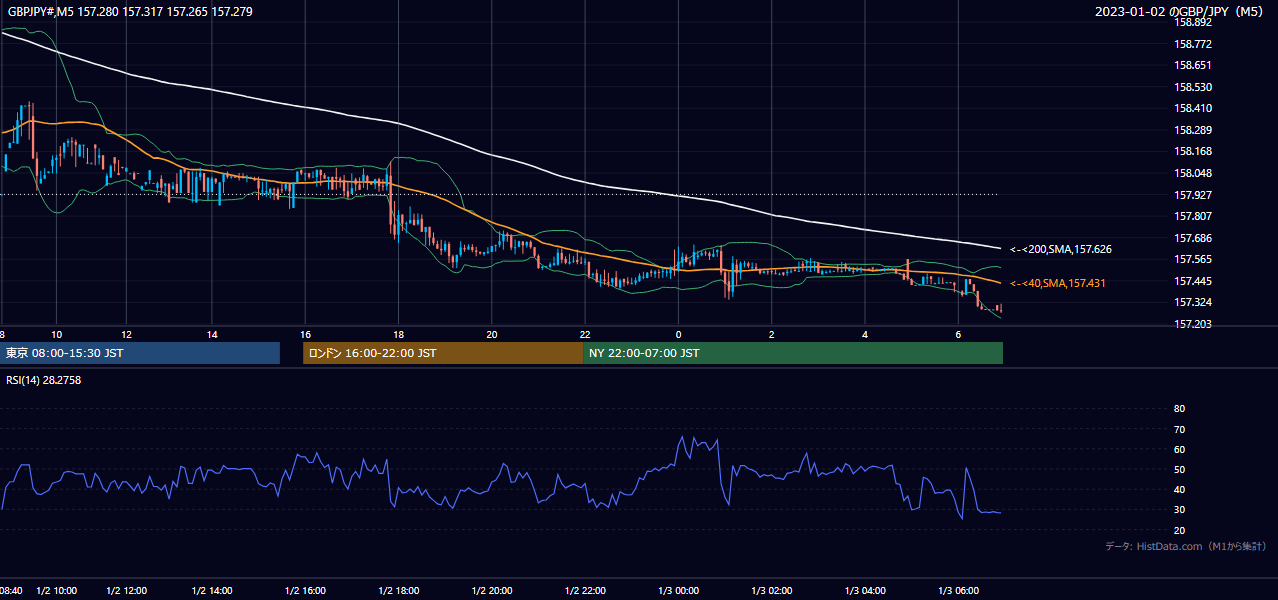This screenshot has width=1278, height=600.
Task: Click the RSI 40 level label
Action: [1179, 490]
